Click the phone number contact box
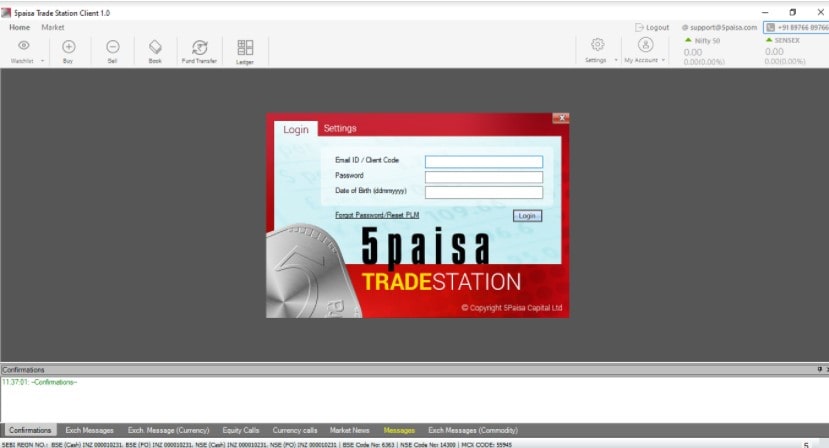 click(x=796, y=28)
